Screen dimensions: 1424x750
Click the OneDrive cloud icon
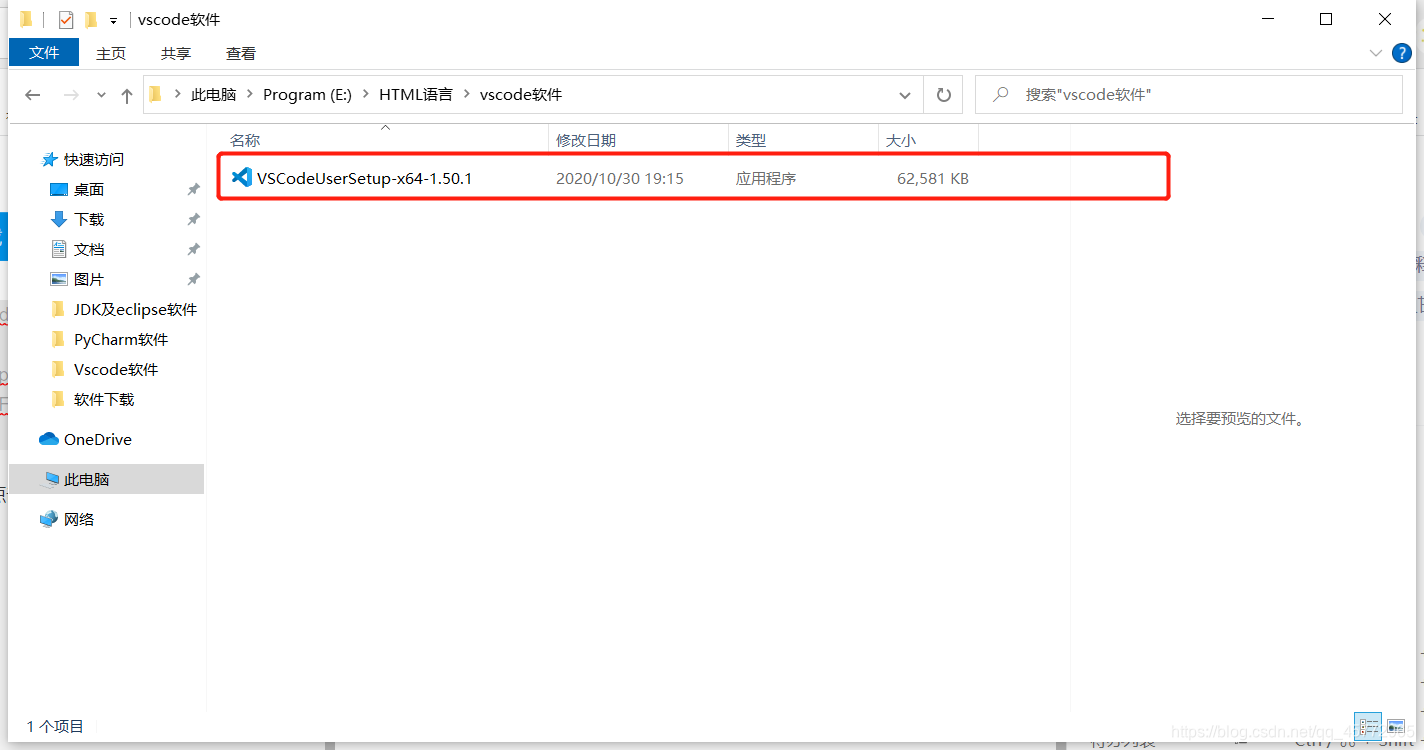click(49, 439)
